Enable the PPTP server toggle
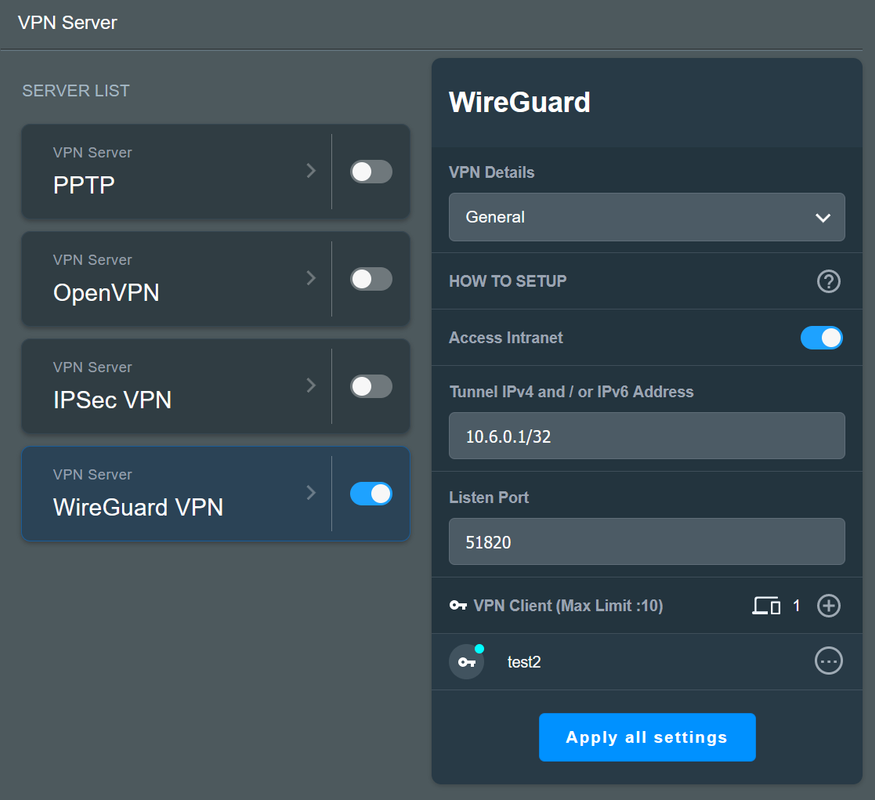This screenshot has height=800, width=875. (x=371, y=171)
